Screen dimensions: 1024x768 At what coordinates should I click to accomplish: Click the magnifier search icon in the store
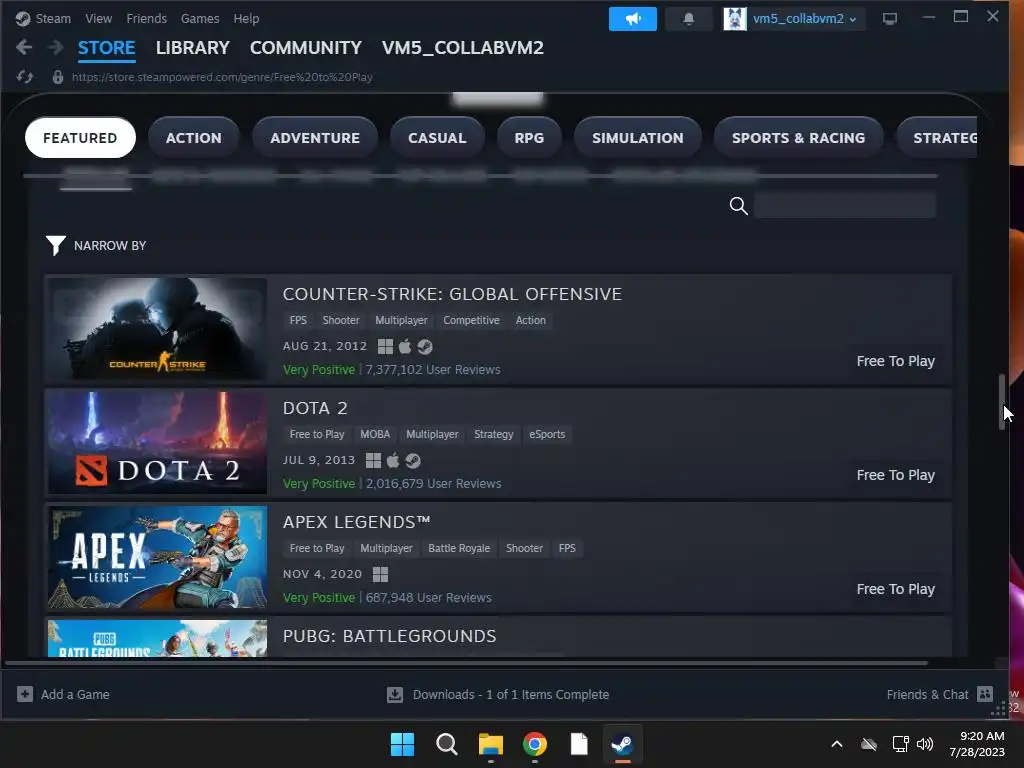click(738, 206)
